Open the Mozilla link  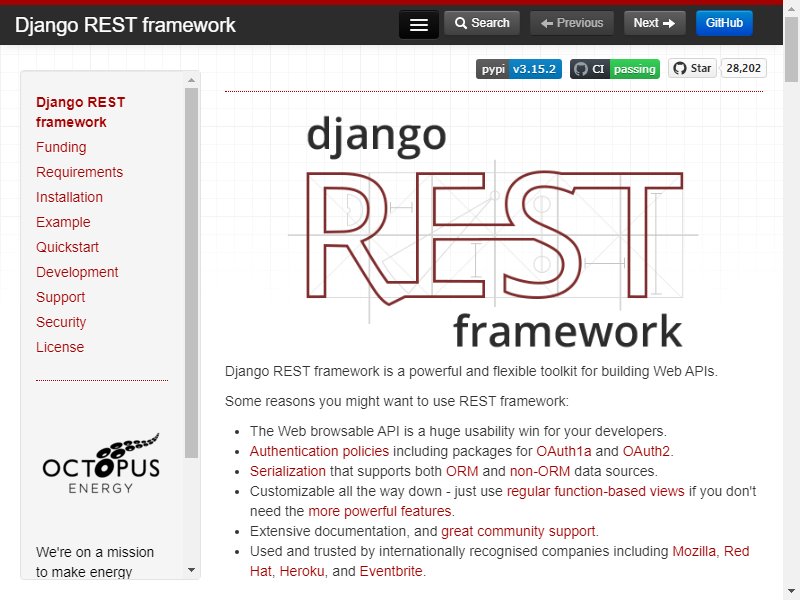(694, 552)
